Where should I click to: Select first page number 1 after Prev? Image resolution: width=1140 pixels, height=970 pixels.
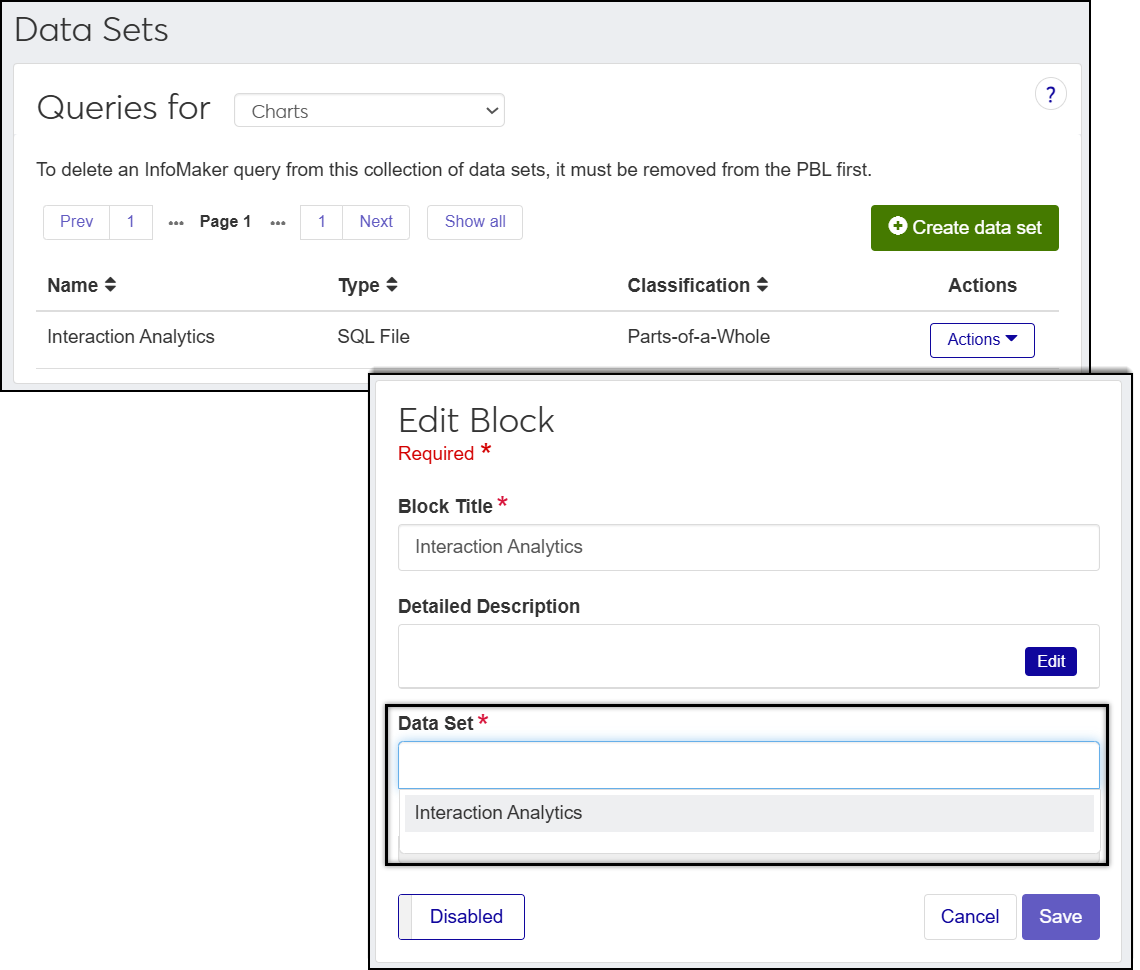[131, 222]
